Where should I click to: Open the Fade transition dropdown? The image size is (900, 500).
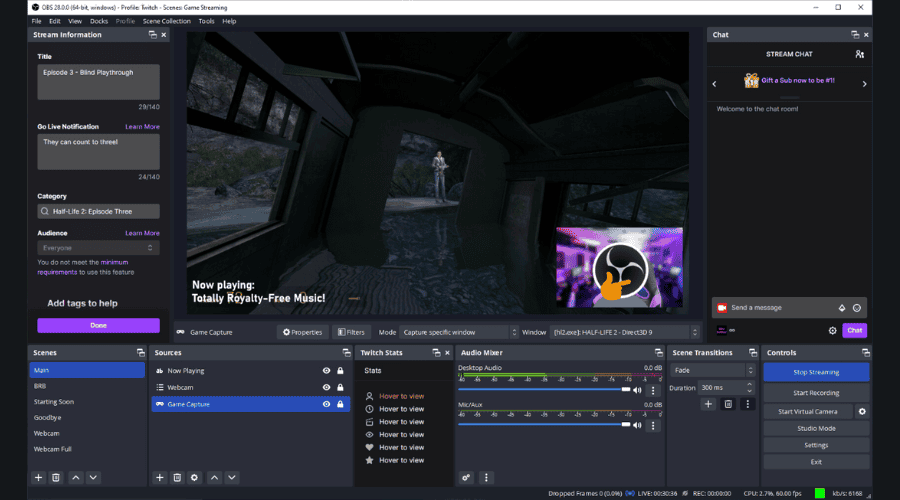coord(712,371)
